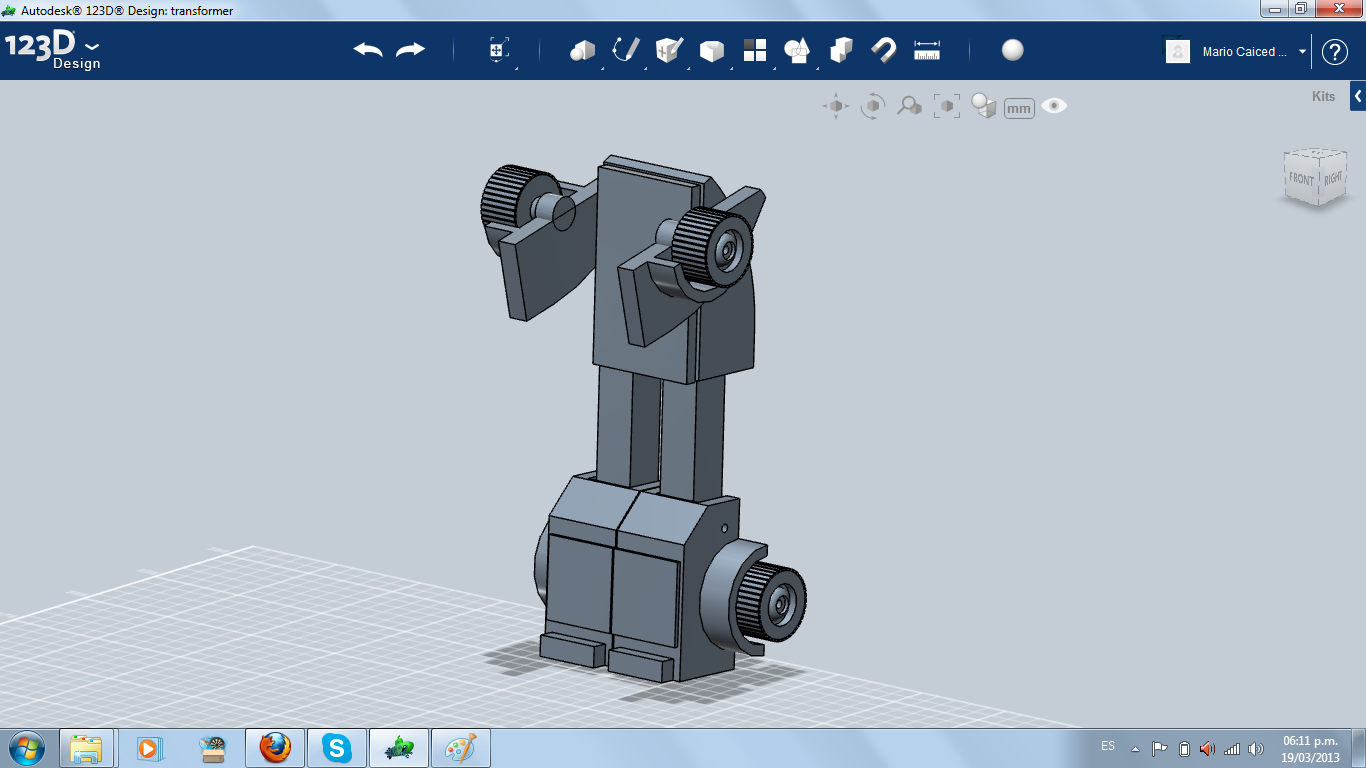Click the ES language indicator
The image size is (1366, 768).
coord(1108,746)
